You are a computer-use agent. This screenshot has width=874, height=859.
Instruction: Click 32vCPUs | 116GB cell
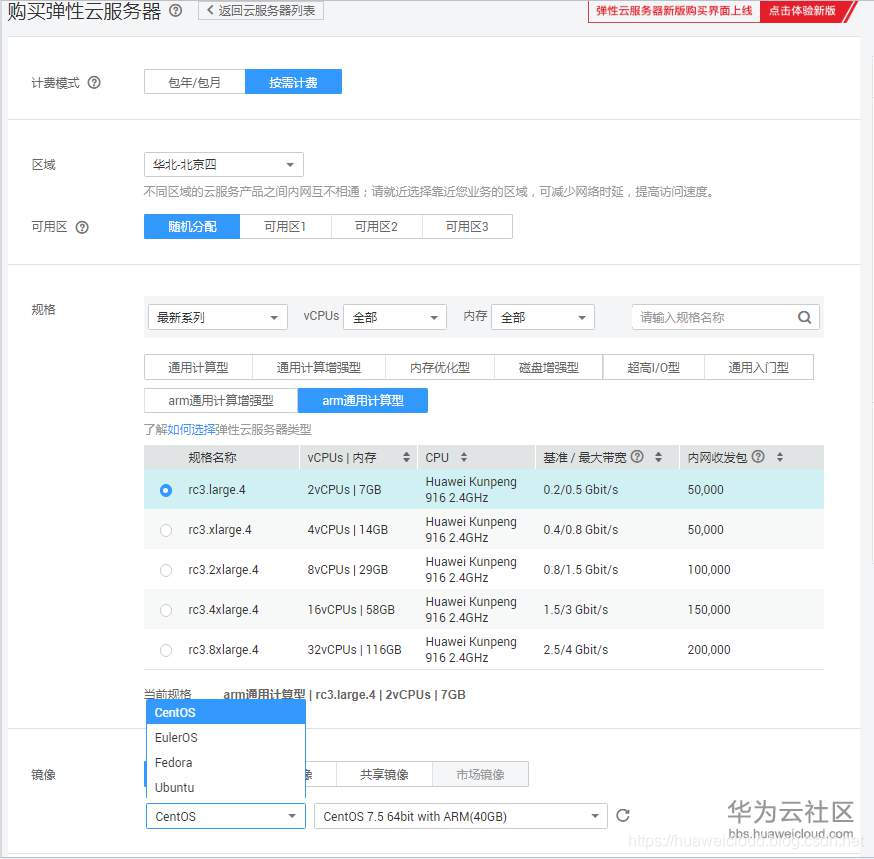(x=354, y=650)
